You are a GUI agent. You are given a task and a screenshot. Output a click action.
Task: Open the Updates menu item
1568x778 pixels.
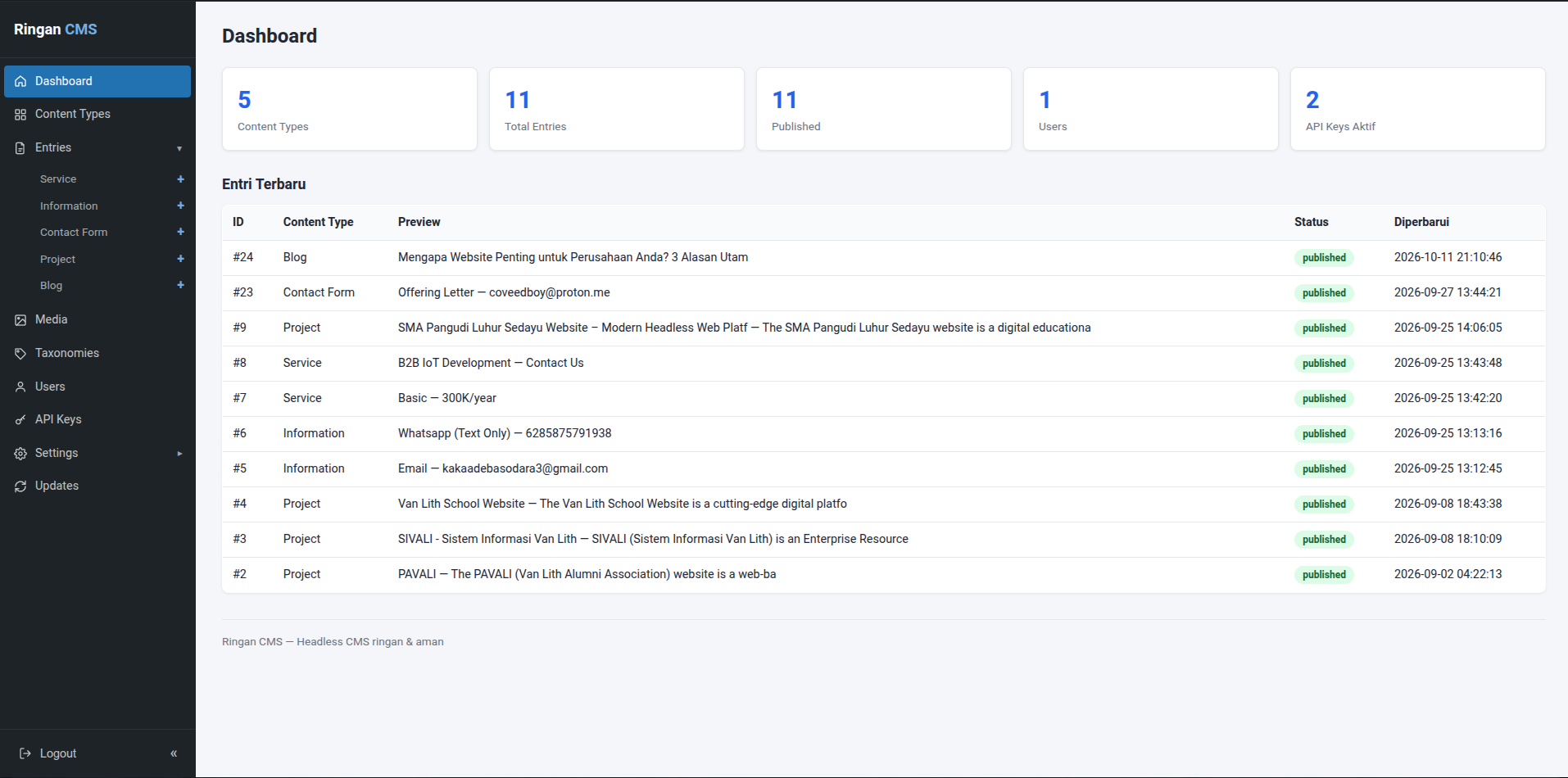[x=97, y=486]
